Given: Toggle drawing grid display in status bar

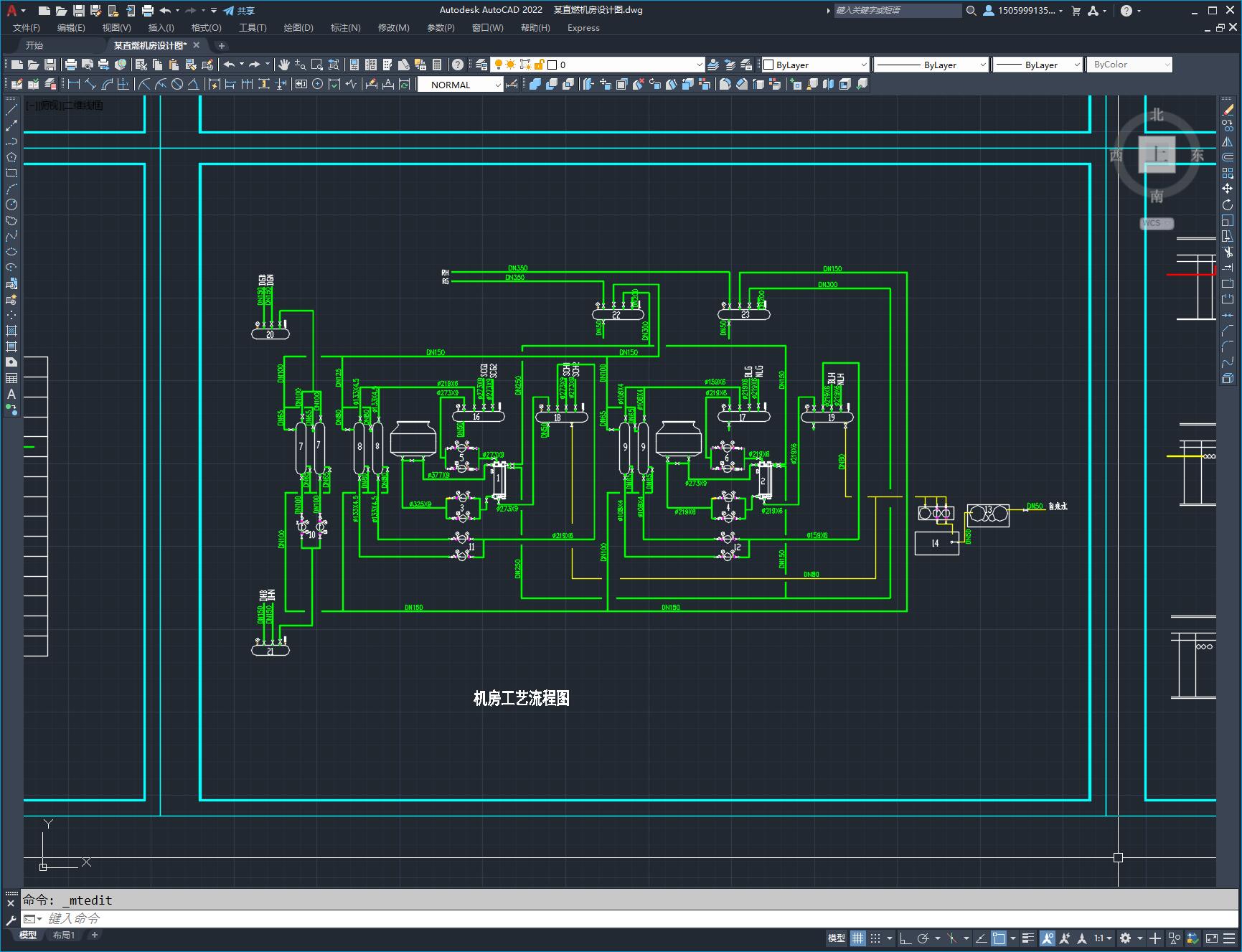Looking at the screenshot, I should [x=858, y=938].
